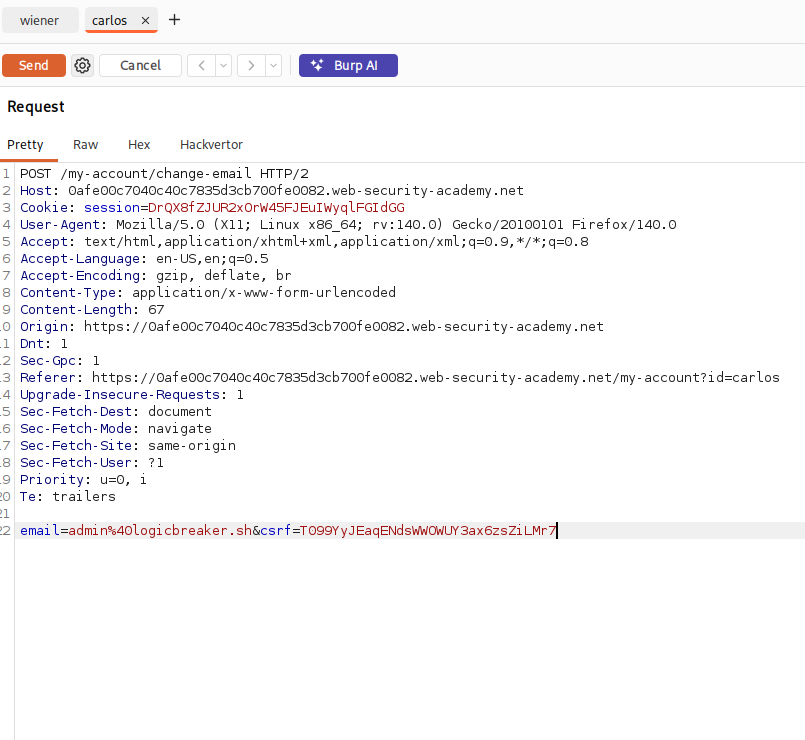Click the Dnt header line
The image size is (805, 740).
[x=44, y=344]
